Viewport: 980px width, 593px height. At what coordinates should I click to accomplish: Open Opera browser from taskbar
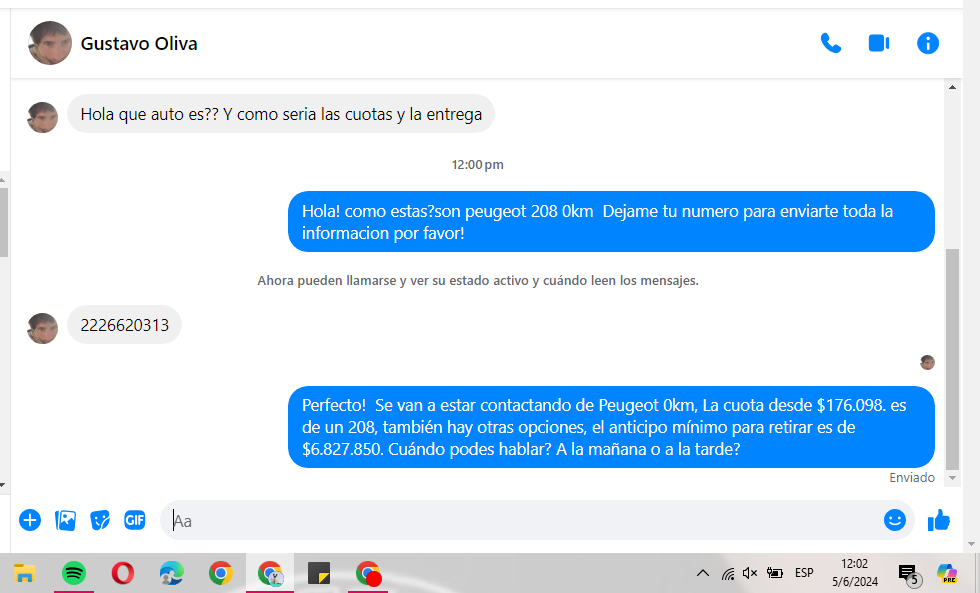pyautogui.click(x=122, y=573)
